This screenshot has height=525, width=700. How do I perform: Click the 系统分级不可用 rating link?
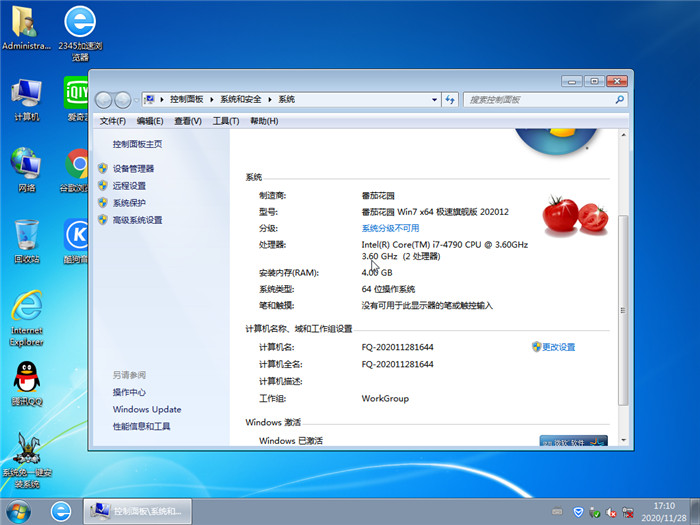pos(390,228)
